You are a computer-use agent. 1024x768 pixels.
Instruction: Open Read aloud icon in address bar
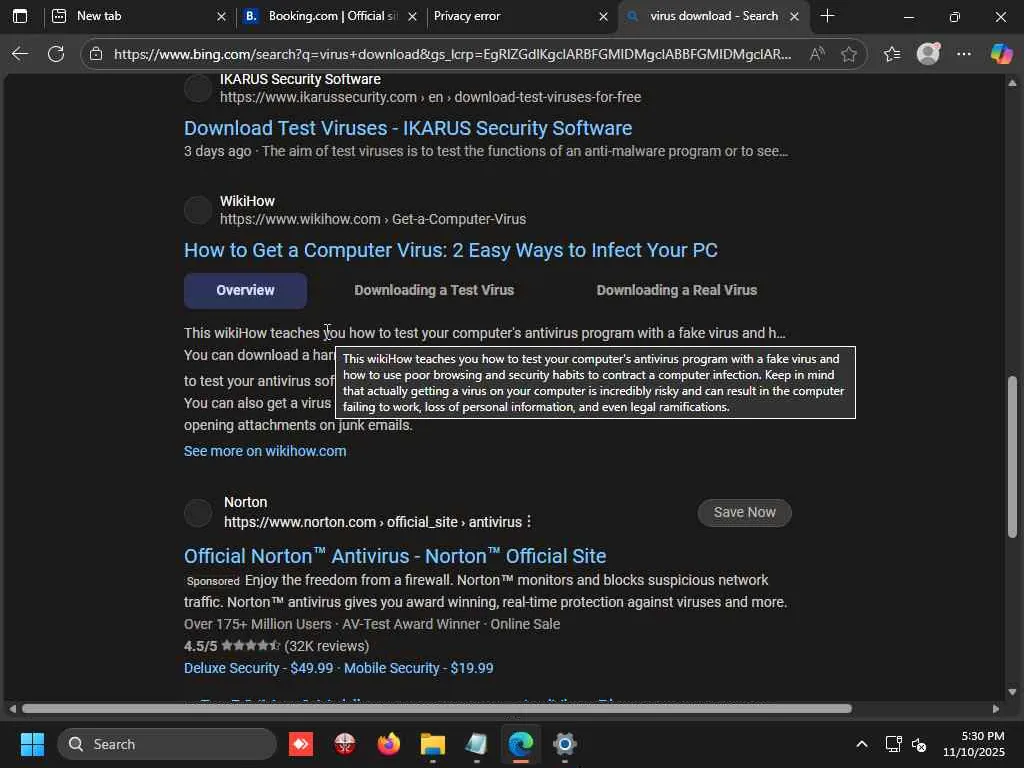(816, 54)
